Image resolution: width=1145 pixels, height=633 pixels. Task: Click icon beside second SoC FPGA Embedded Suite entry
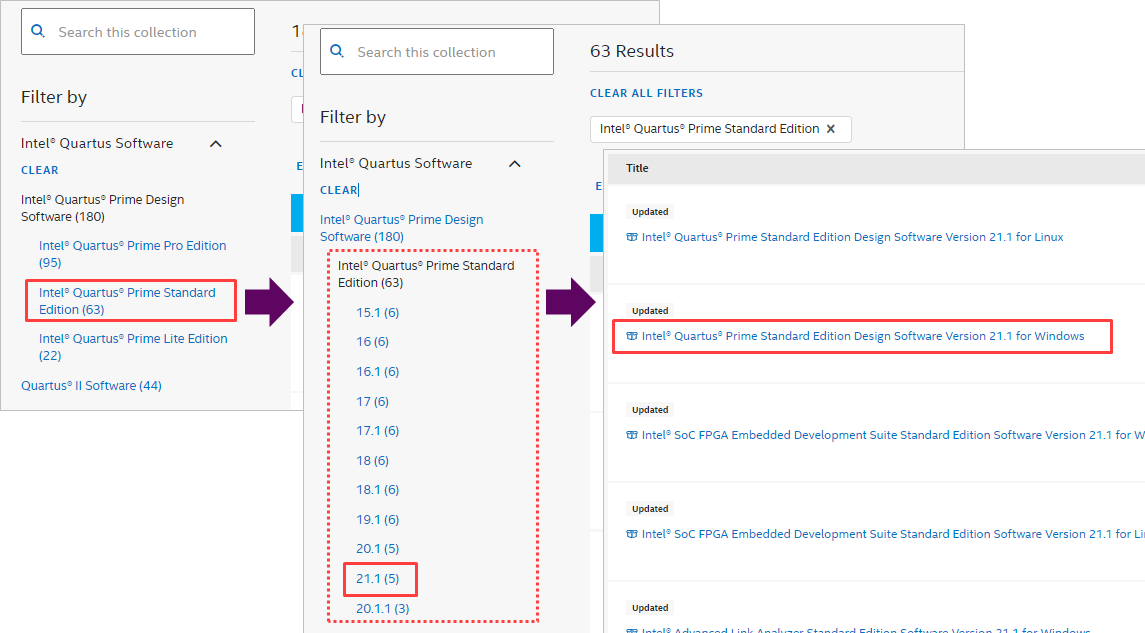(x=632, y=534)
